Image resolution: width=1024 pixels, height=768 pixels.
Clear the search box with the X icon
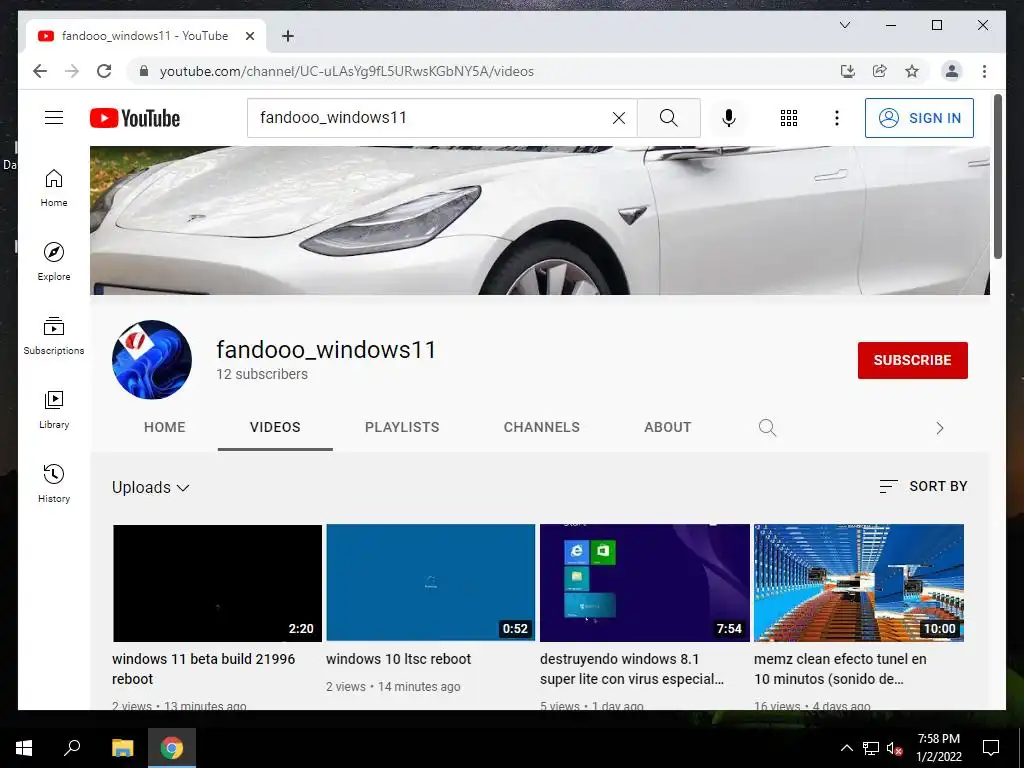618,118
